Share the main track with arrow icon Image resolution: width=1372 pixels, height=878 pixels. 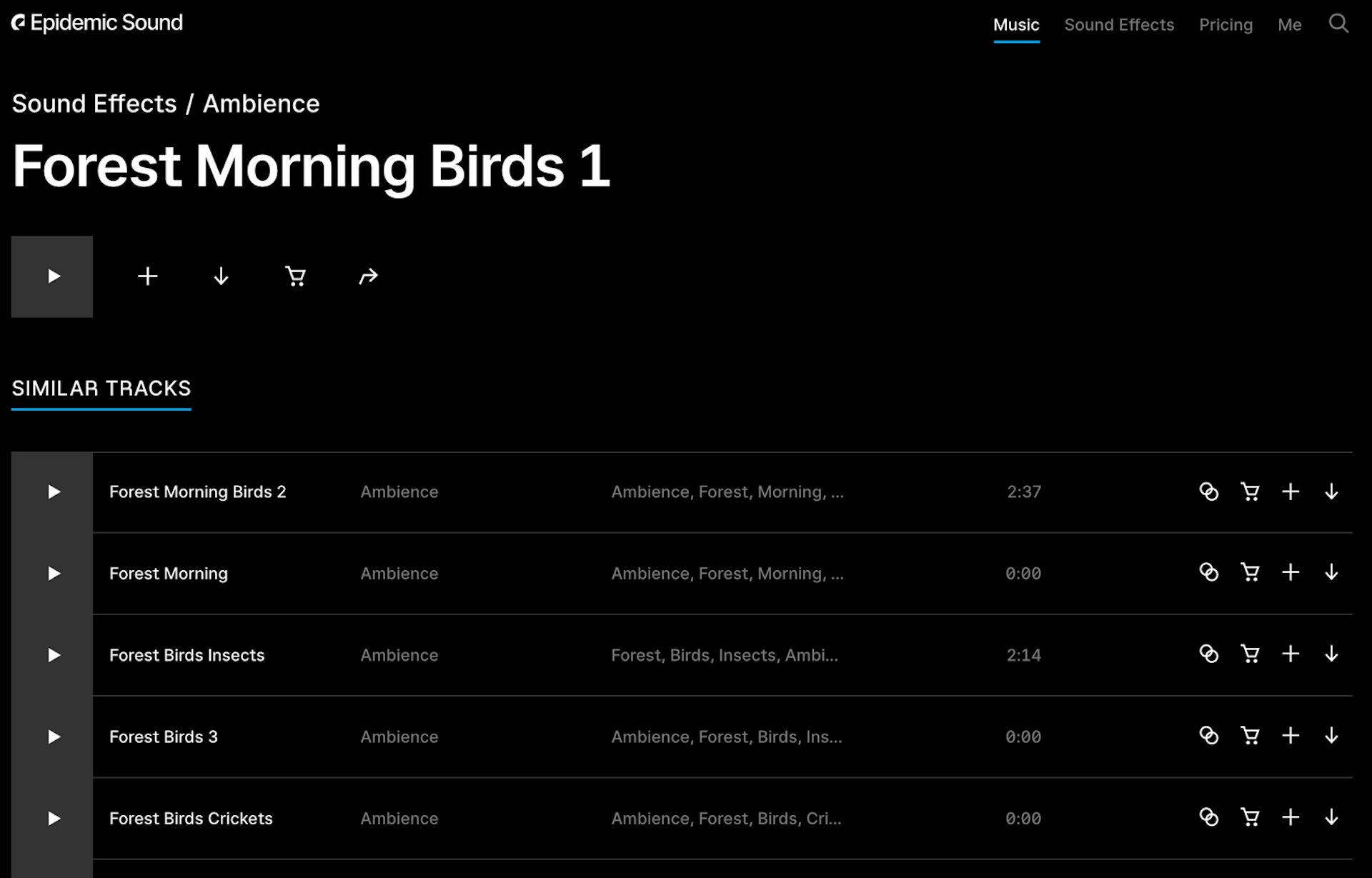click(x=368, y=276)
